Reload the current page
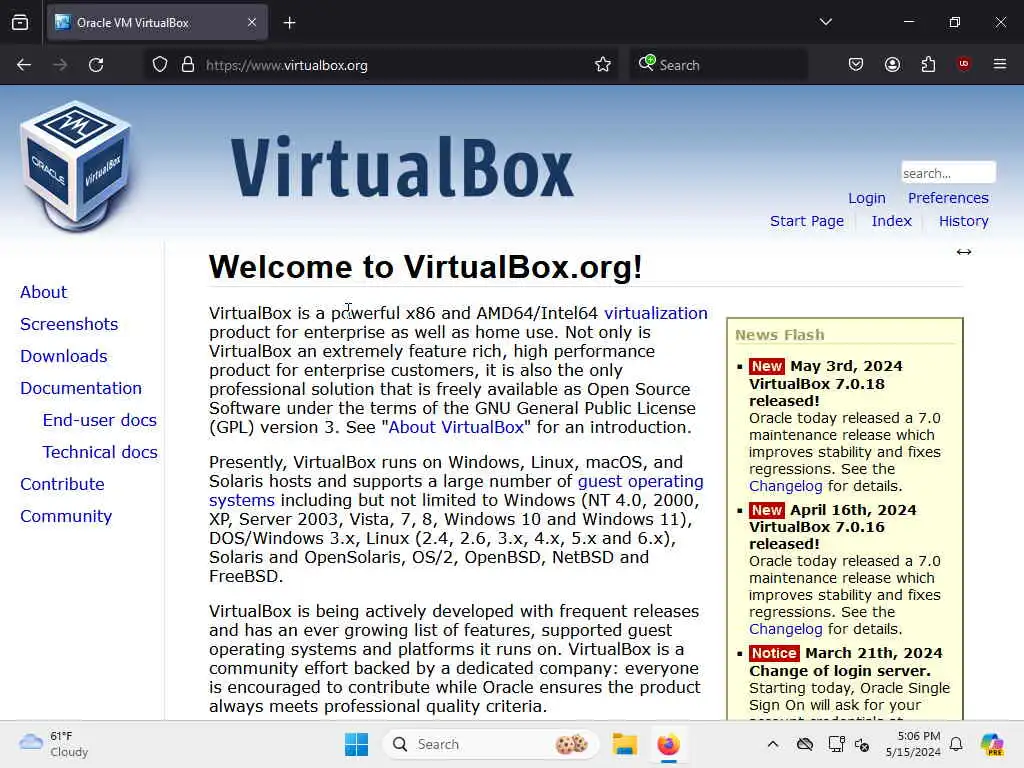Screen dimensions: 1024x768 click(x=96, y=65)
